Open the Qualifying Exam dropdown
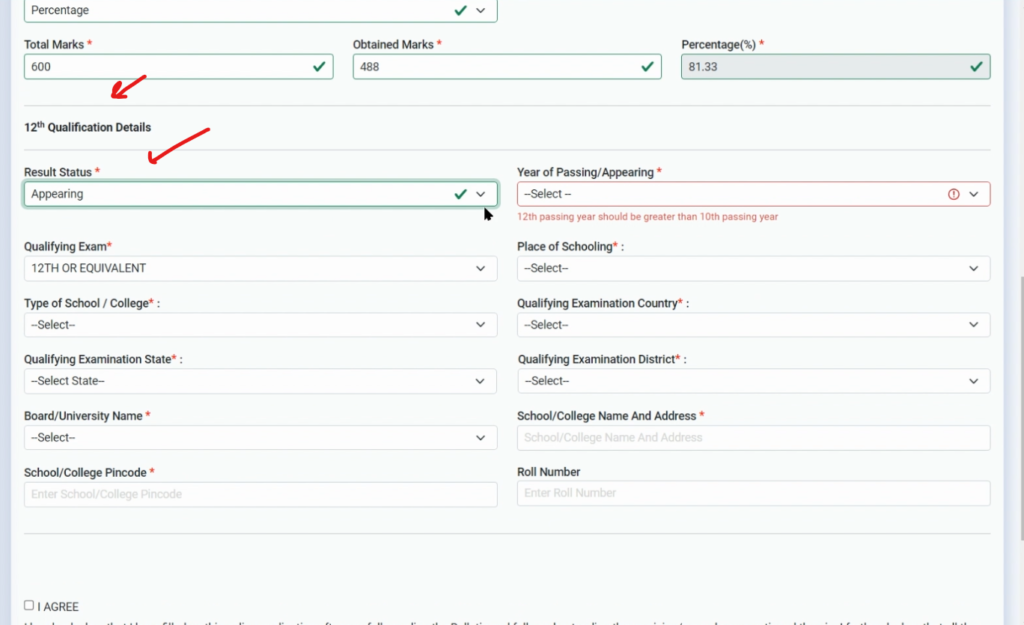The width and height of the screenshot is (1024, 625). 260,268
